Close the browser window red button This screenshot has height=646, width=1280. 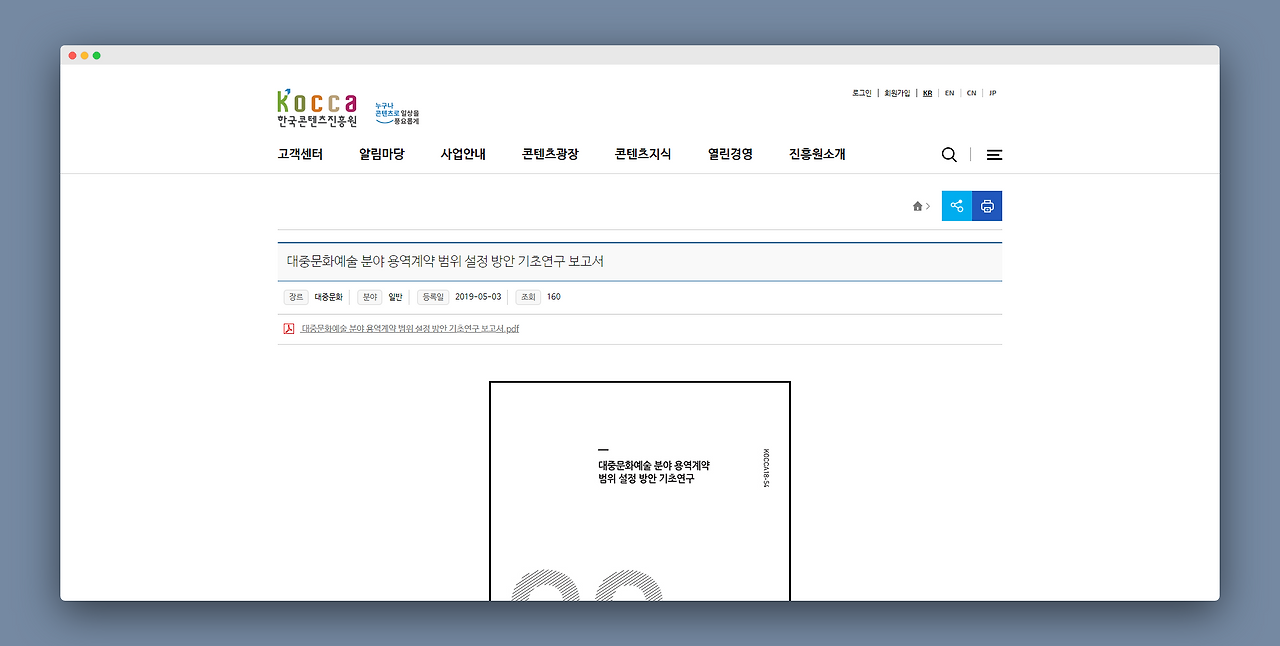coord(73,55)
